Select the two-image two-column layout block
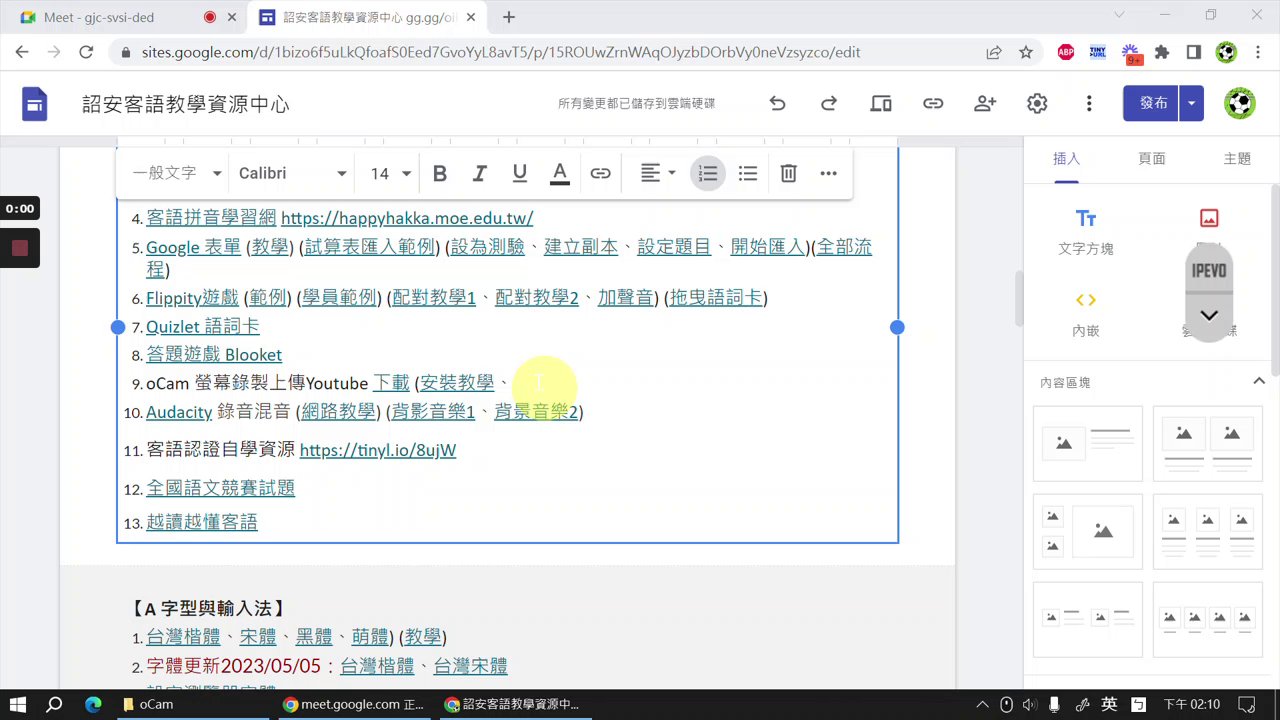Image resolution: width=1280 pixels, height=720 pixels. tap(1208, 445)
